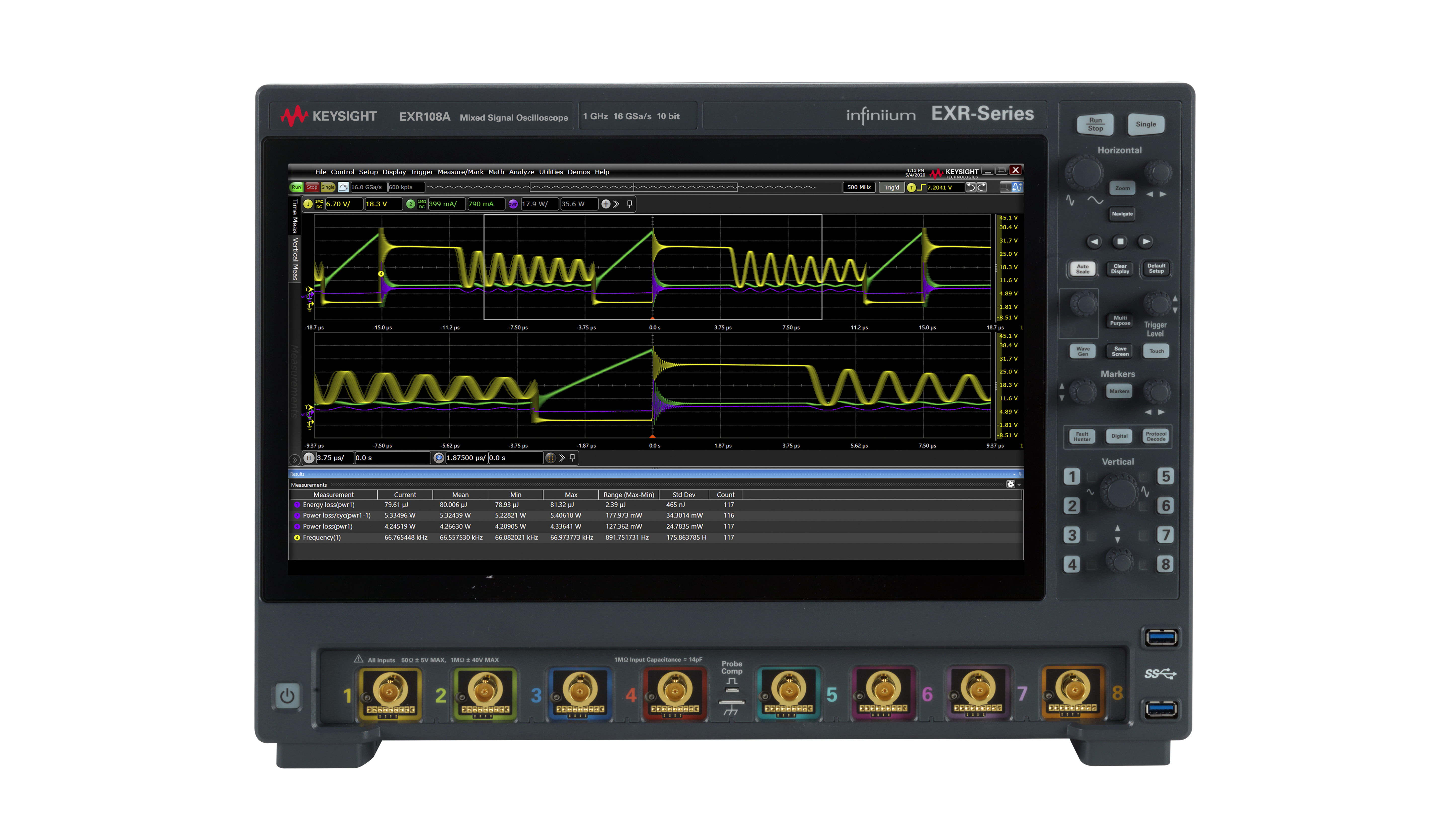Click the hardware Zoom key
The height and width of the screenshot is (819, 1456).
pos(1122,188)
